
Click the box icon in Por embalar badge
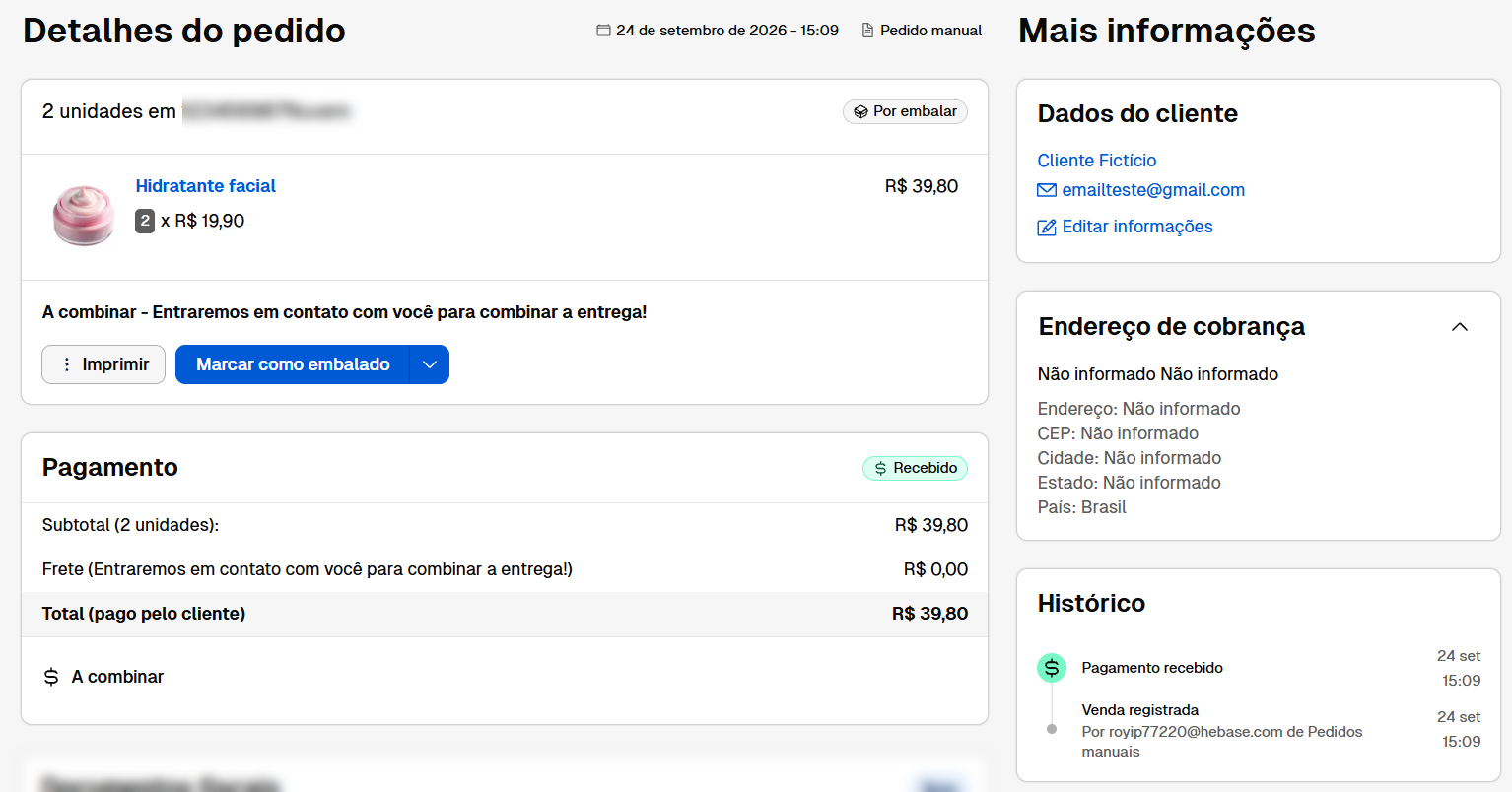click(860, 112)
